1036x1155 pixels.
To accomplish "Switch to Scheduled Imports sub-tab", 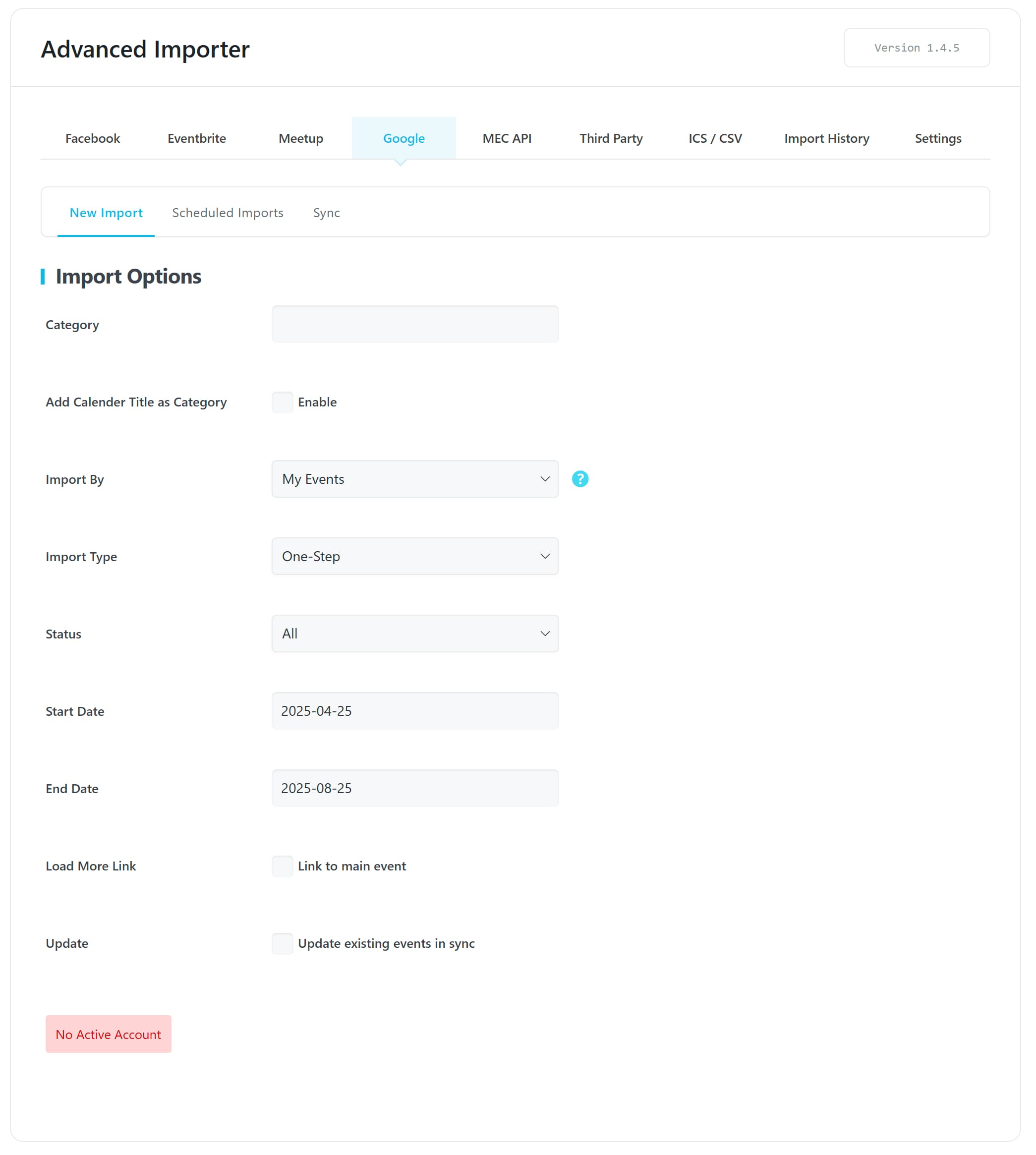I will [x=228, y=212].
